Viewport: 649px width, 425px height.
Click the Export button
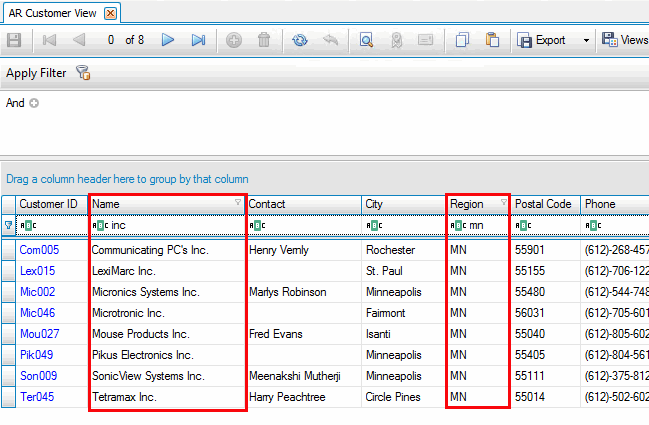click(x=542, y=41)
